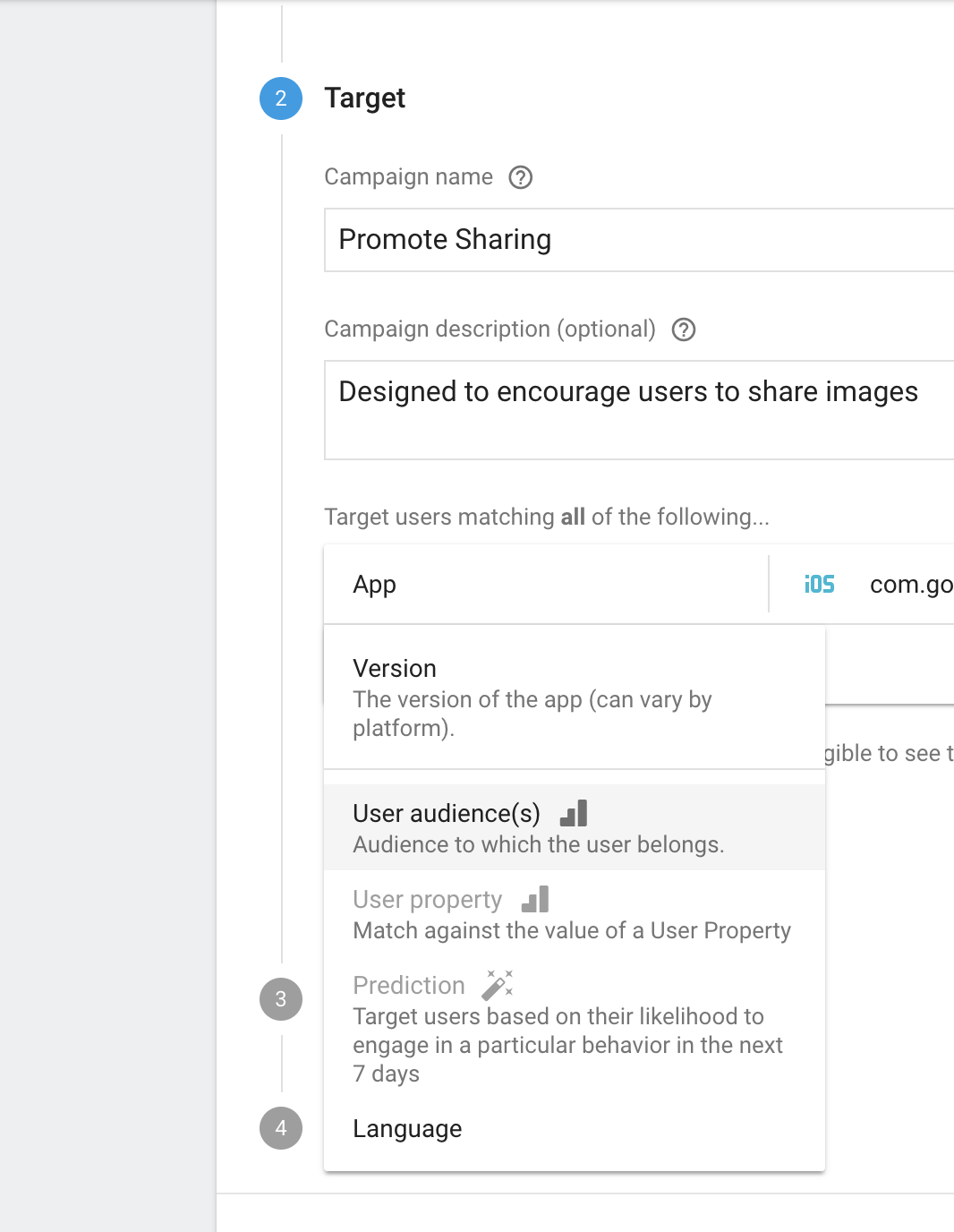This screenshot has width=954, height=1232.
Task: Click the step 2 circle icon
Action: (281, 98)
